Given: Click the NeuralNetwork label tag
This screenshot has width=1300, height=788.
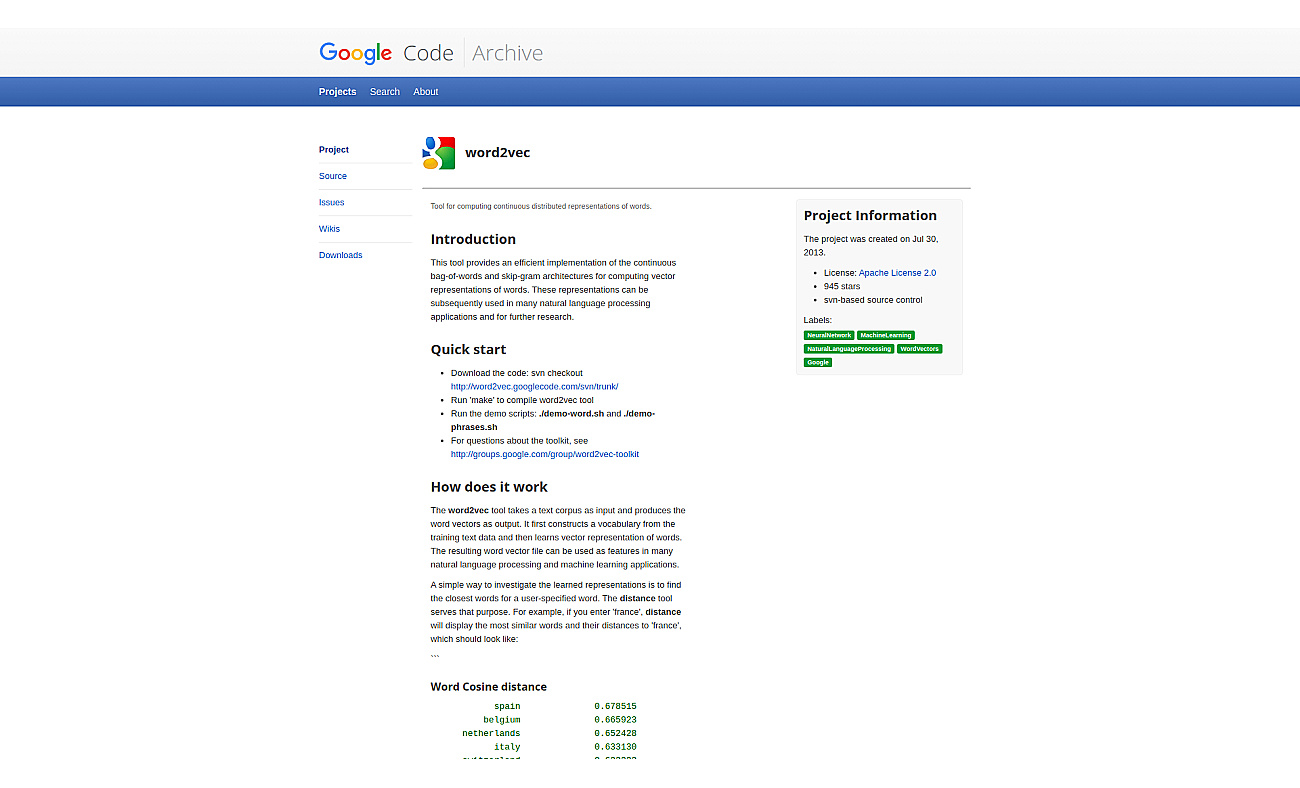Looking at the screenshot, I should (829, 335).
